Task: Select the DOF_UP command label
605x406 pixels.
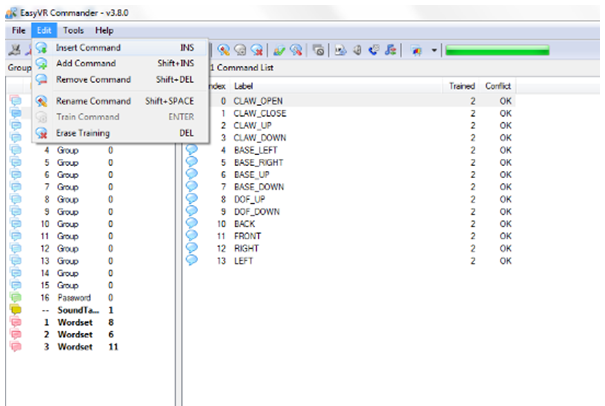Action: coord(250,200)
